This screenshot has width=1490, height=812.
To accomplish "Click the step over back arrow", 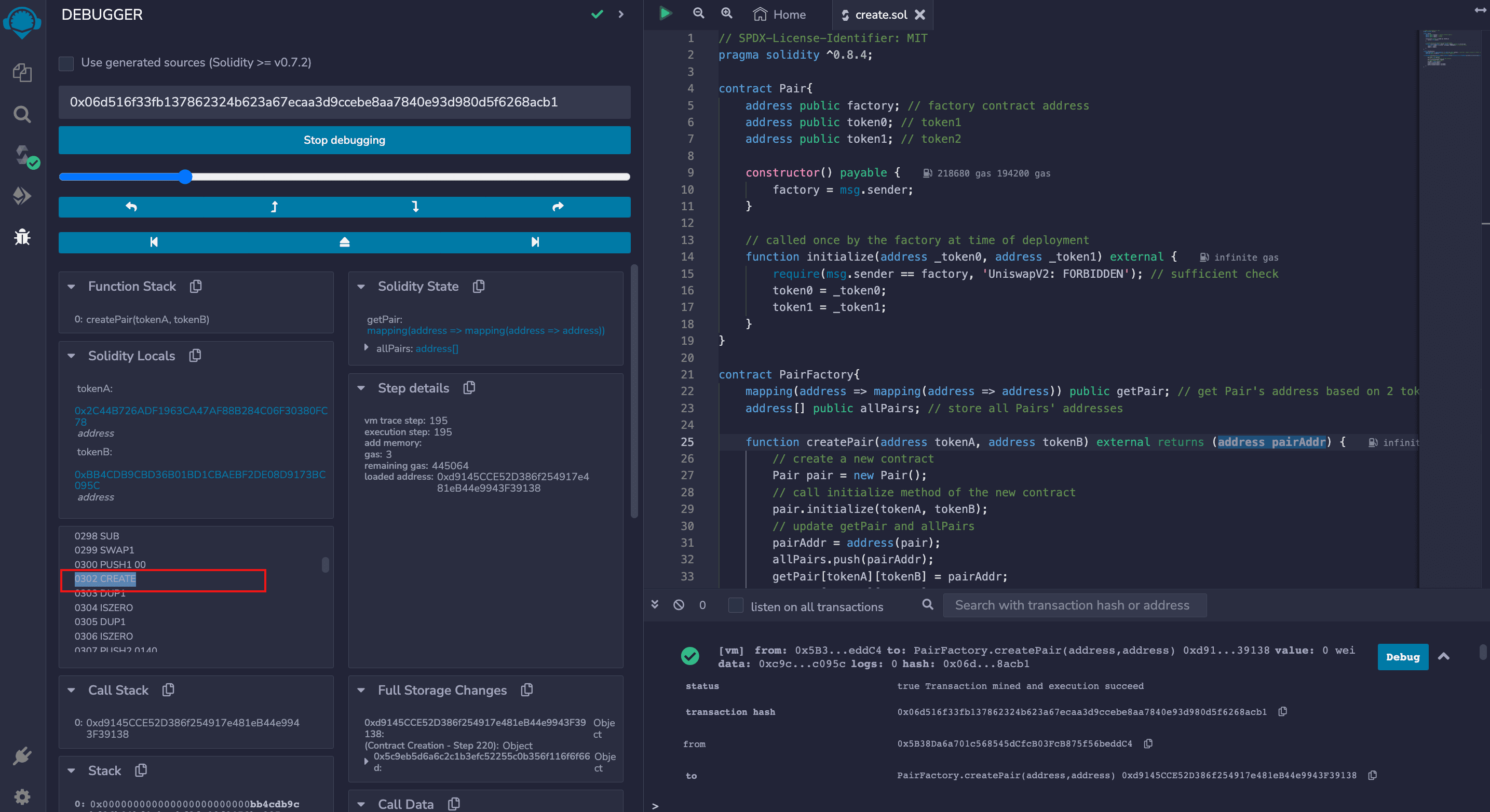I will (131, 207).
